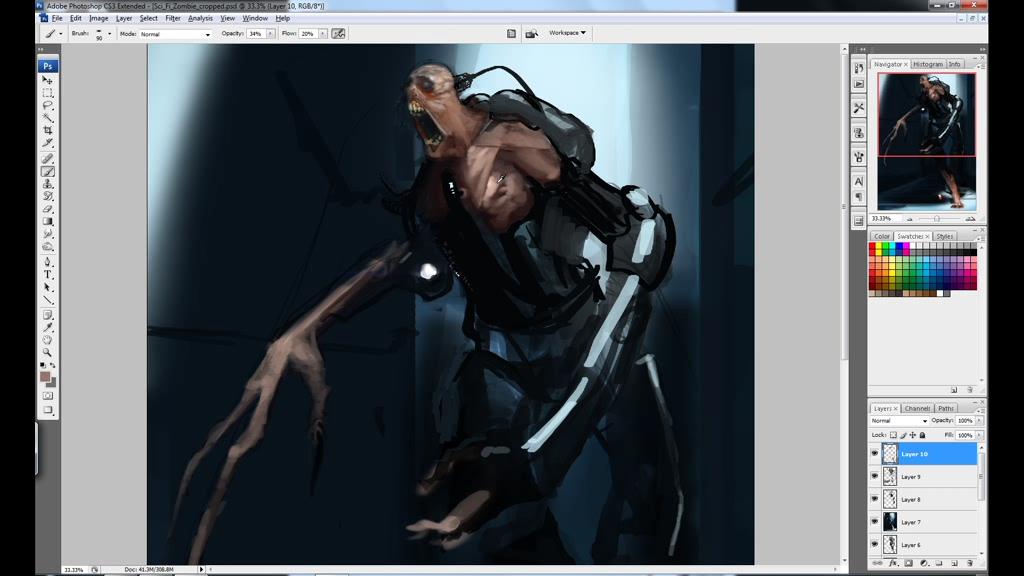Select the Path Selection tool

(x=48, y=287)
